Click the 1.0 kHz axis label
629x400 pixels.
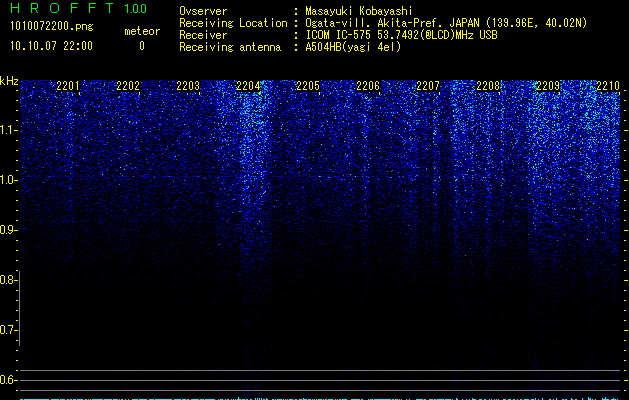click(x=8, y=180)
